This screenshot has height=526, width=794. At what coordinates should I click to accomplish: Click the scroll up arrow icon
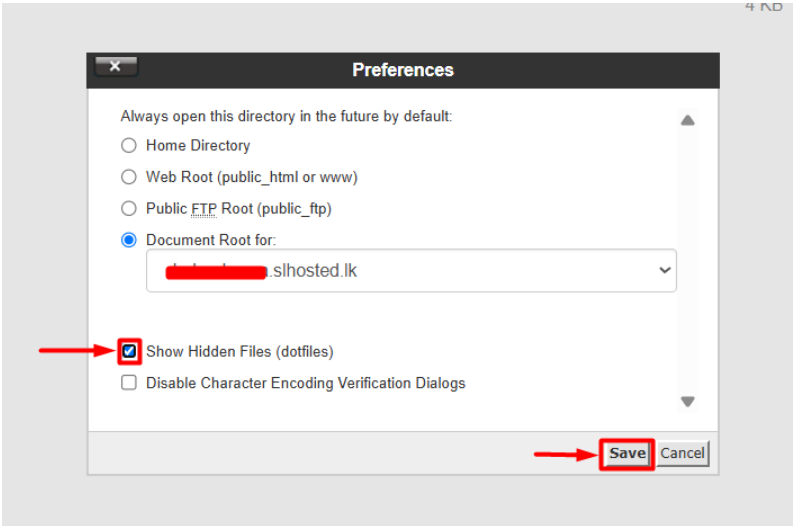(687, 120)
